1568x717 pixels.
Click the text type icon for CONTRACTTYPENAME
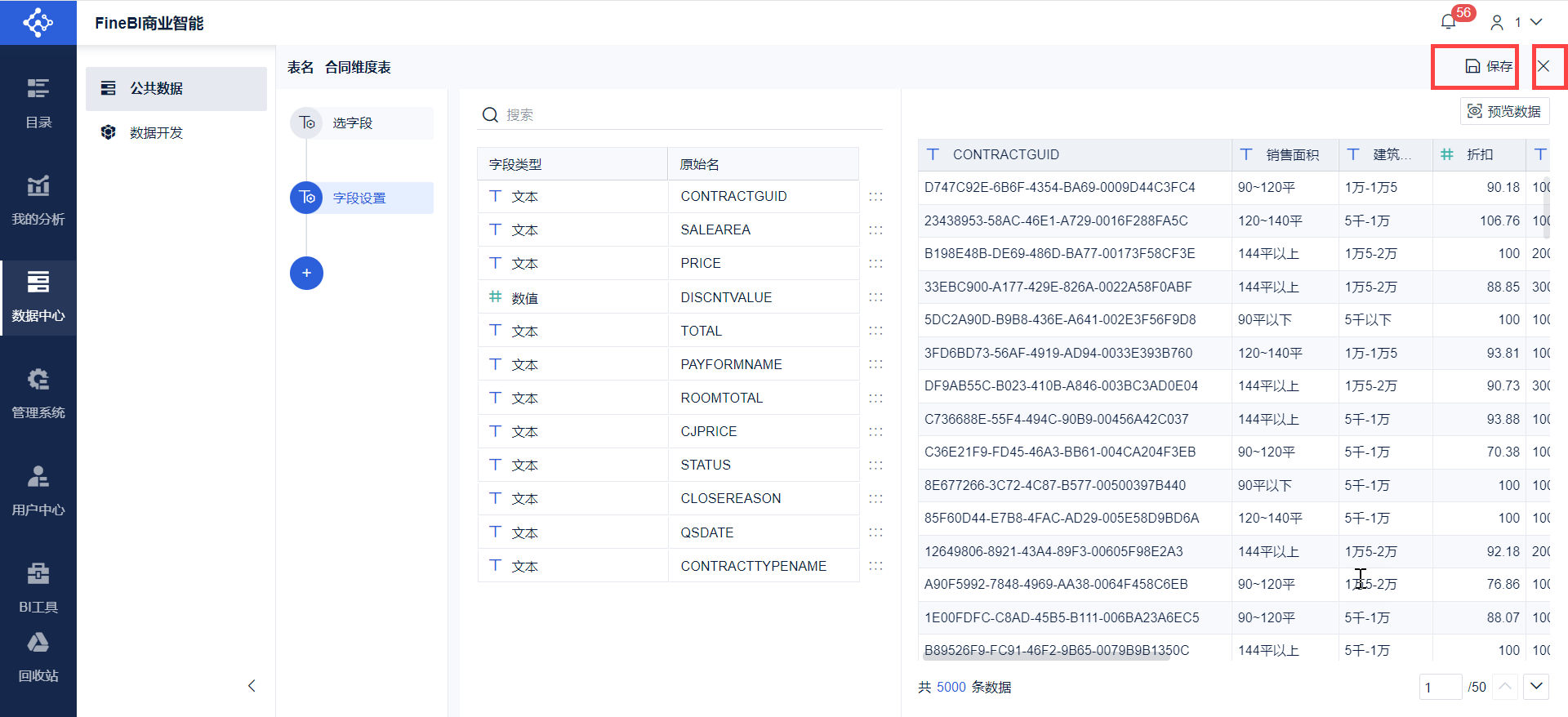[495, 566]
